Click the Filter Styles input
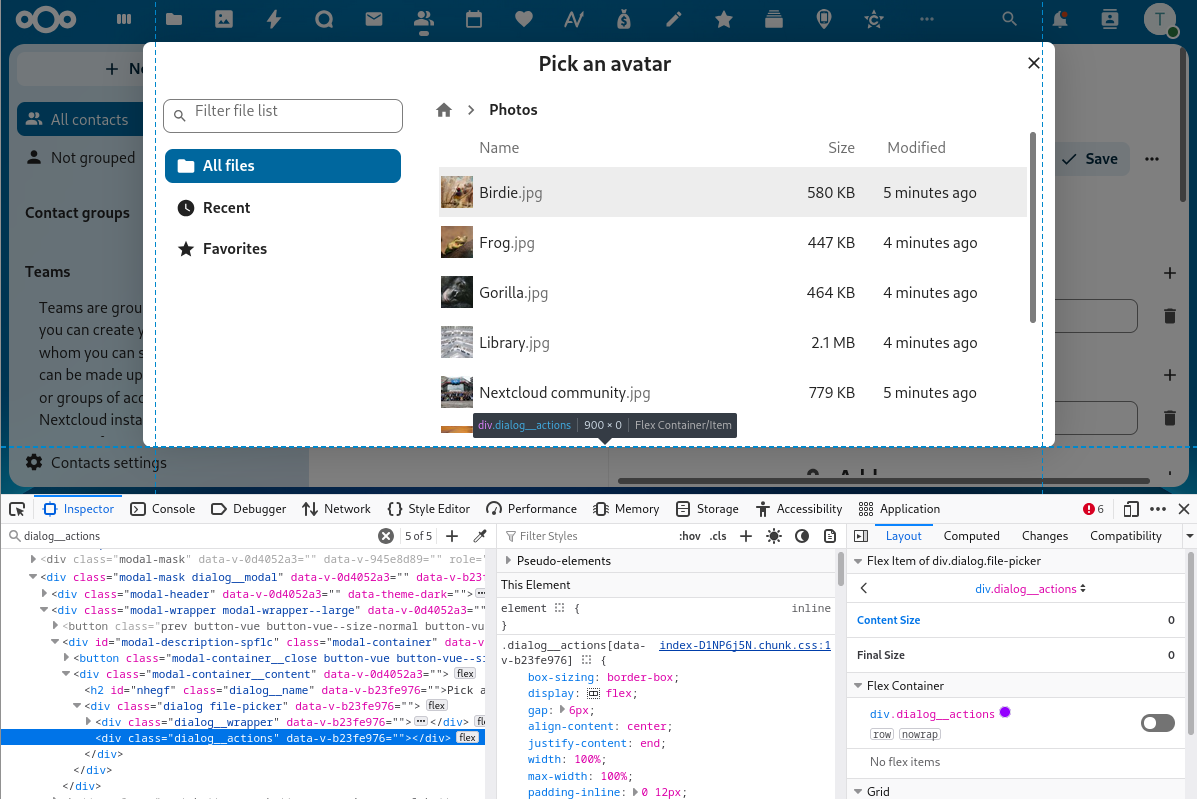Screen dimensions: 1197x799 (x=588, y=536)
